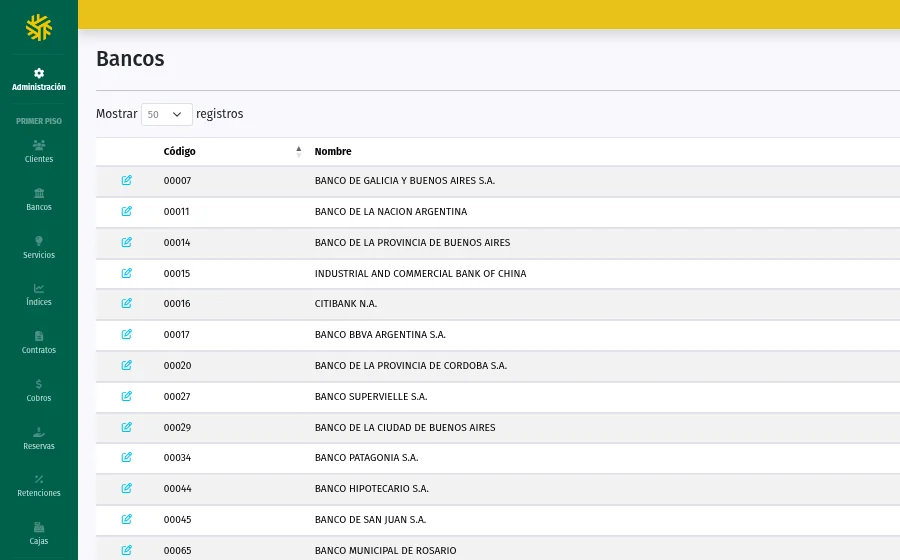Open the Índices chart section
The width and height of the screenshot is (900, 560).
pos(38,295)
